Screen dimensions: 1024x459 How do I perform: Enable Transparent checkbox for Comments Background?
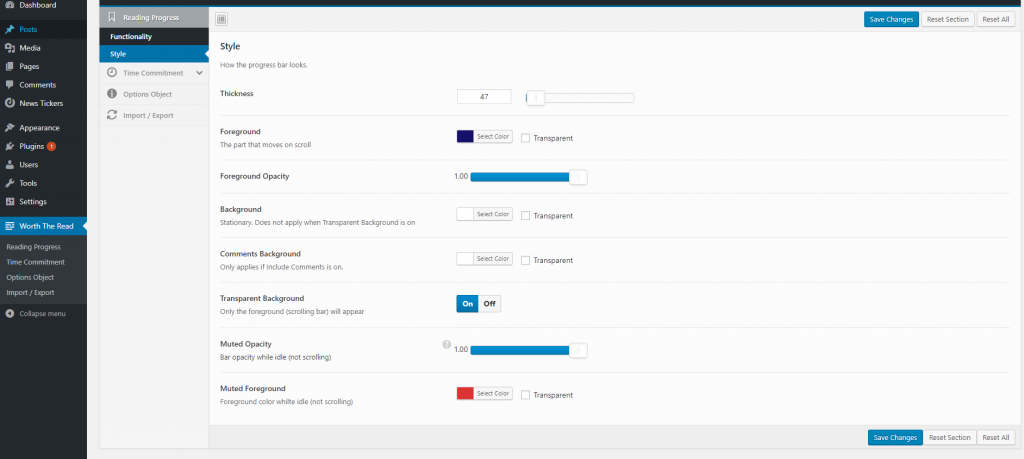pos(525,260)
